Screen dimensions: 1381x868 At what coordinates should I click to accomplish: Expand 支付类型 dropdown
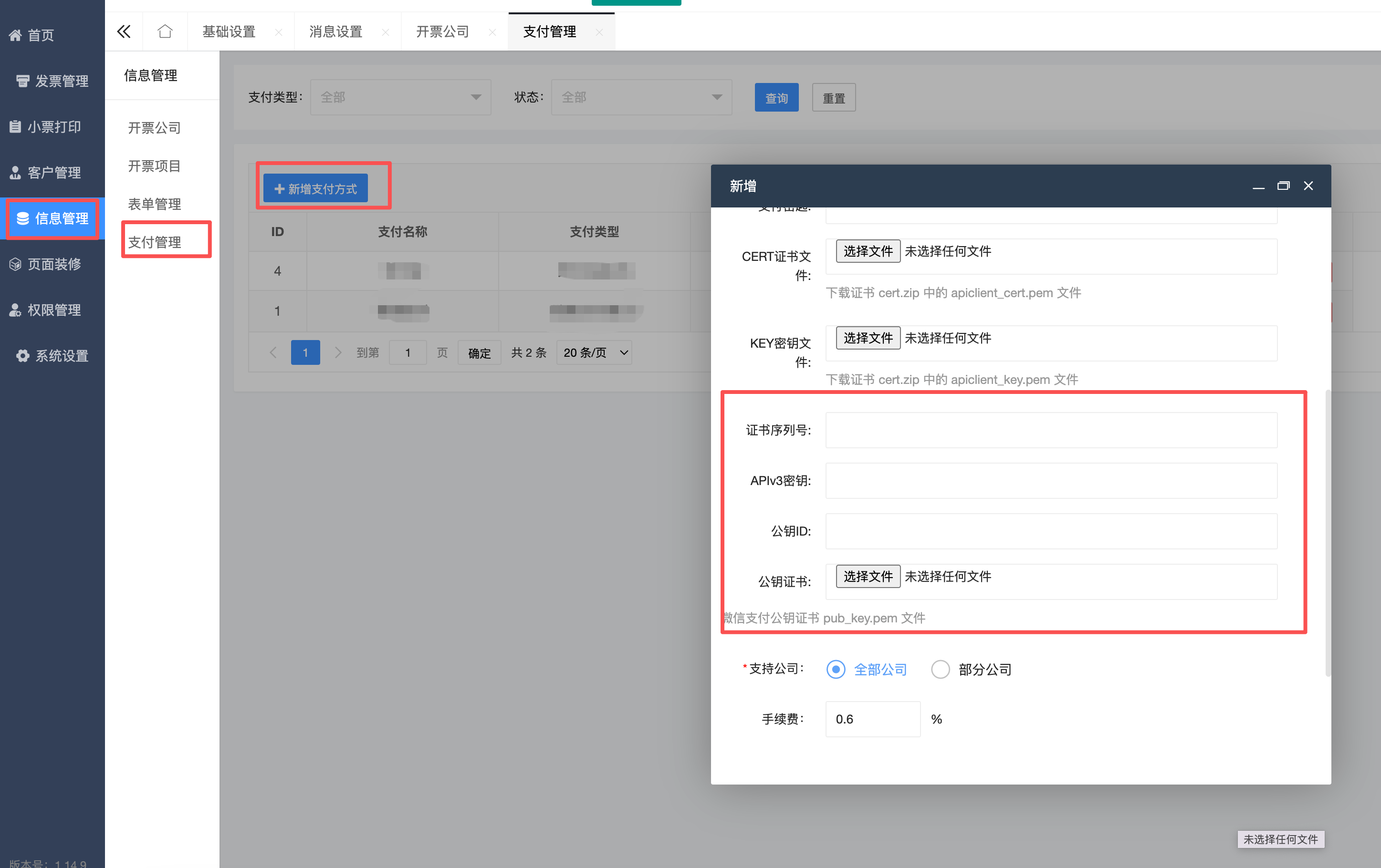(x=400, y=97)
